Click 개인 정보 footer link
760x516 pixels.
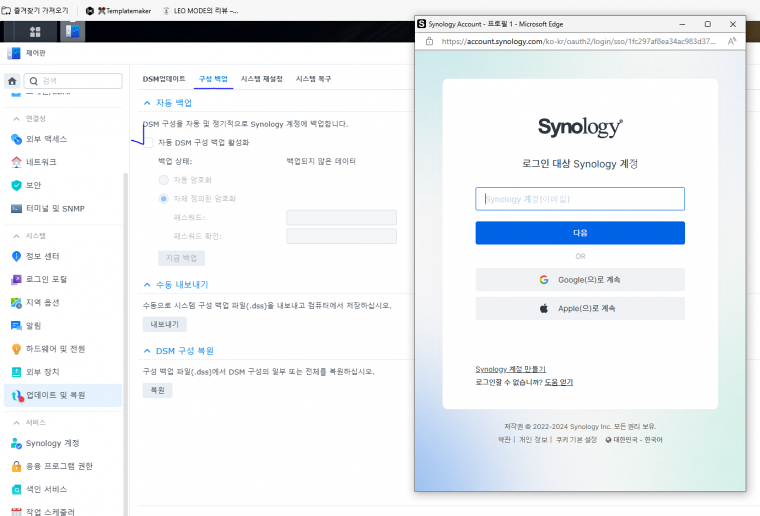533,440
